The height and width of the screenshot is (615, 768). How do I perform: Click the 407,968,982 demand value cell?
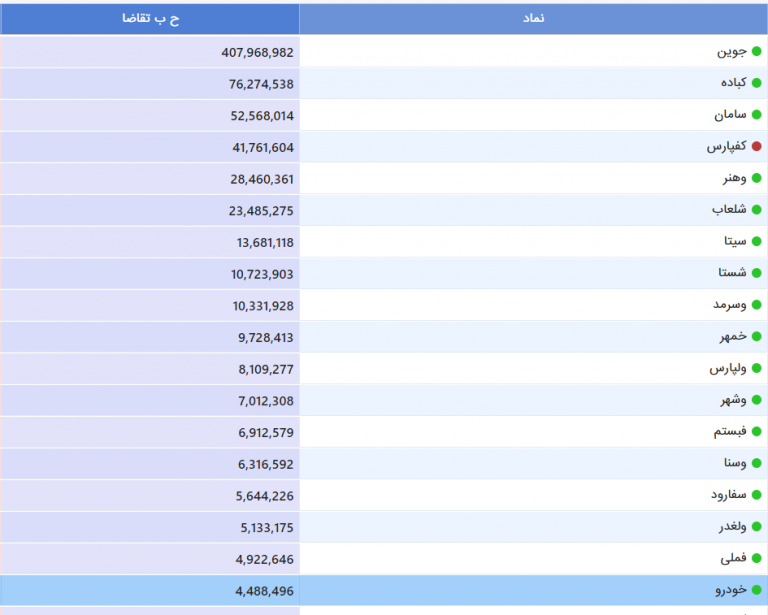coord(150,51)
